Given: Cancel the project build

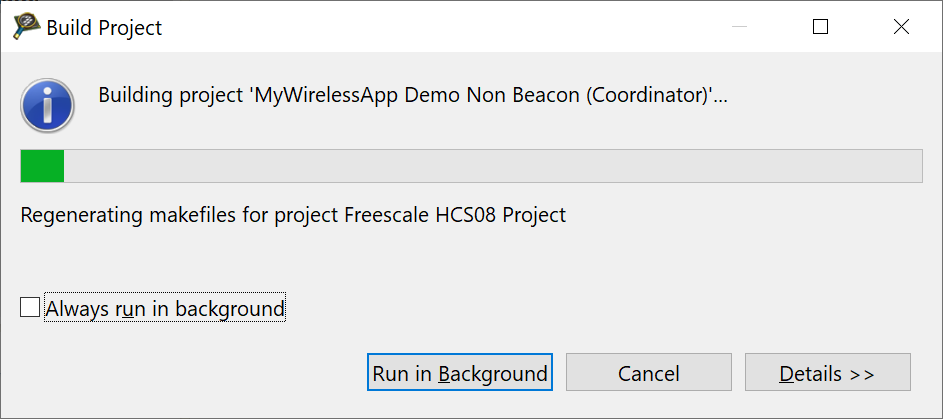Looking at the screenshot, I should (648, 374).
